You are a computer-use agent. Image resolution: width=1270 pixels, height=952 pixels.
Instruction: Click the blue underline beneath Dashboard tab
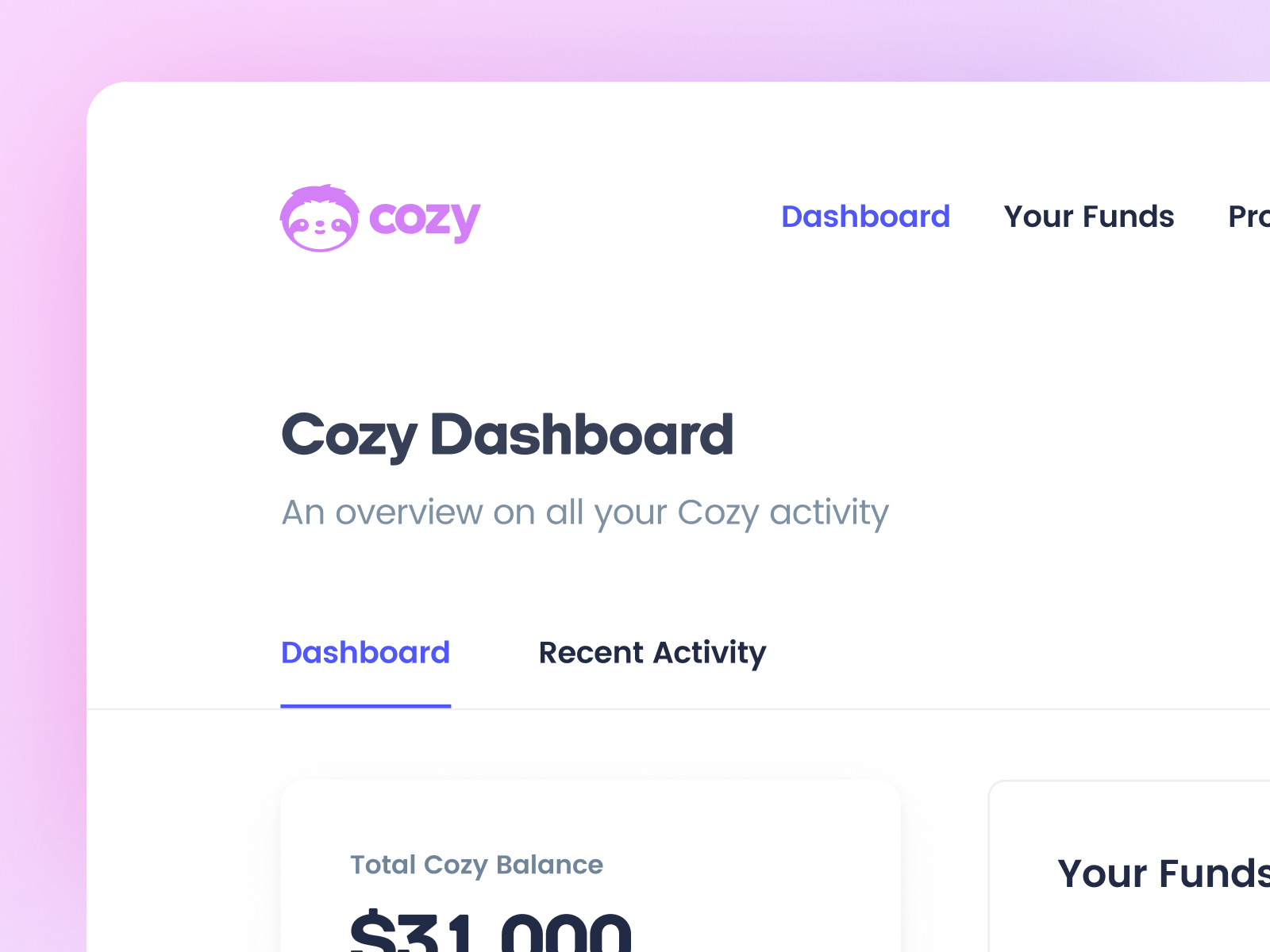click(x=366, y=705)
